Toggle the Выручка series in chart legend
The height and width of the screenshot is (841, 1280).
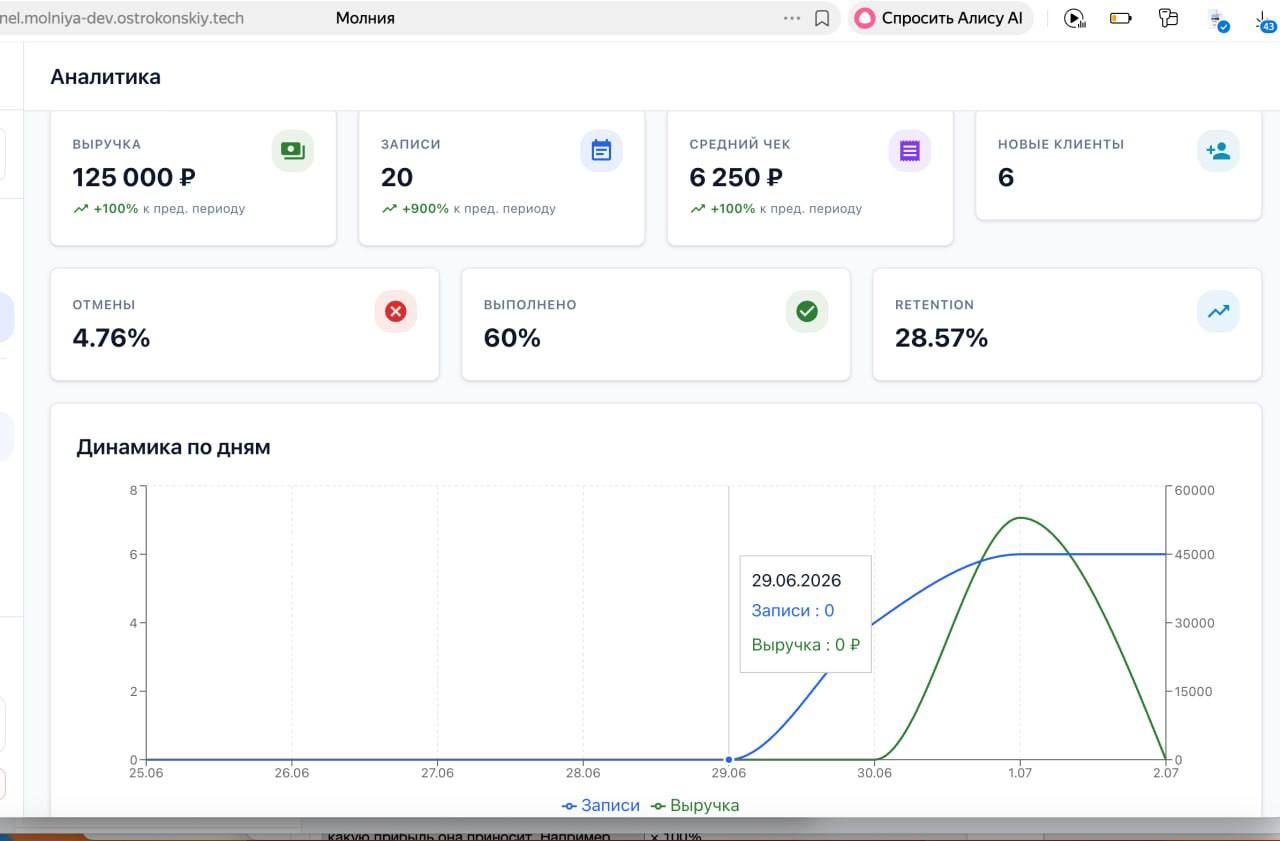tap(695, 806)
